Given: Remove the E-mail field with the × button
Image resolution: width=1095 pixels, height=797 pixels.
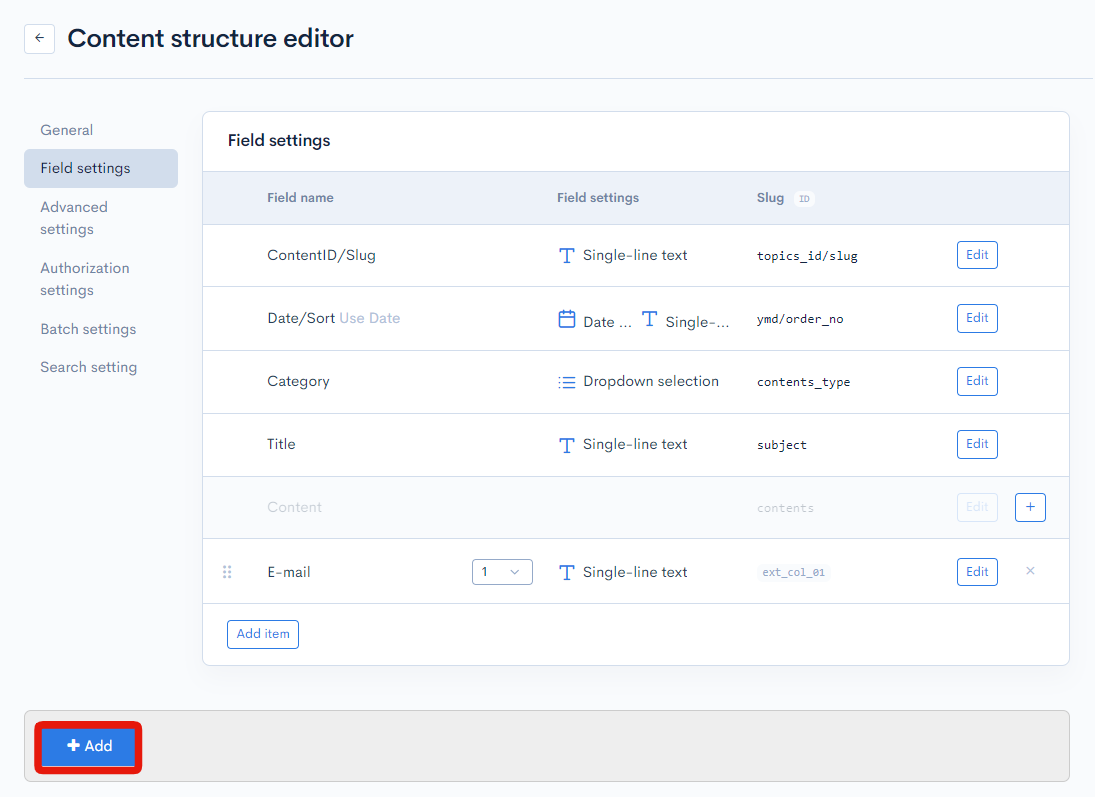Looking at the screenshot, I should click(1030, 571).
